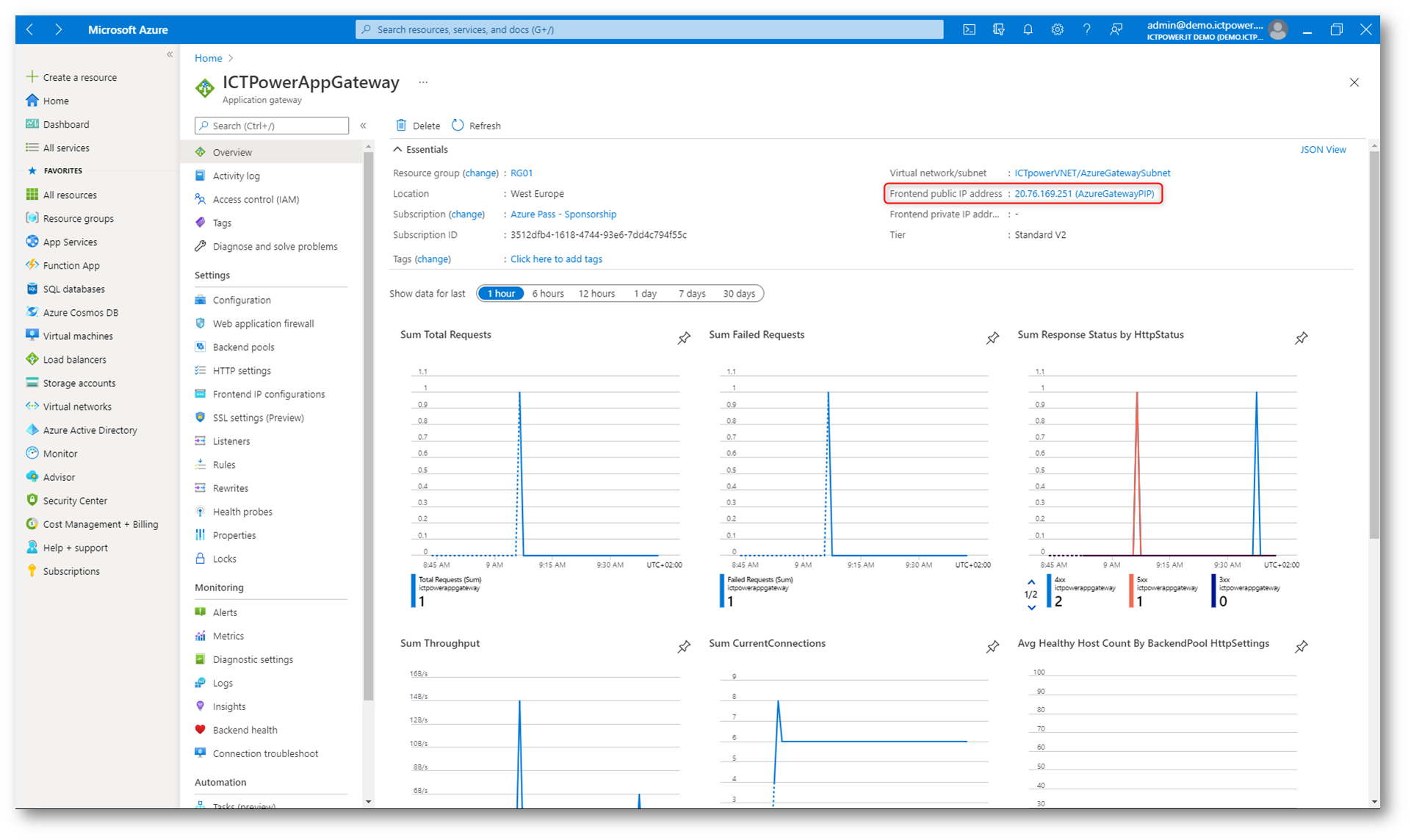The width and height of the screenshot is (1411, 840).
Task: Open Overview in resource menu
Action: point(272,152)
